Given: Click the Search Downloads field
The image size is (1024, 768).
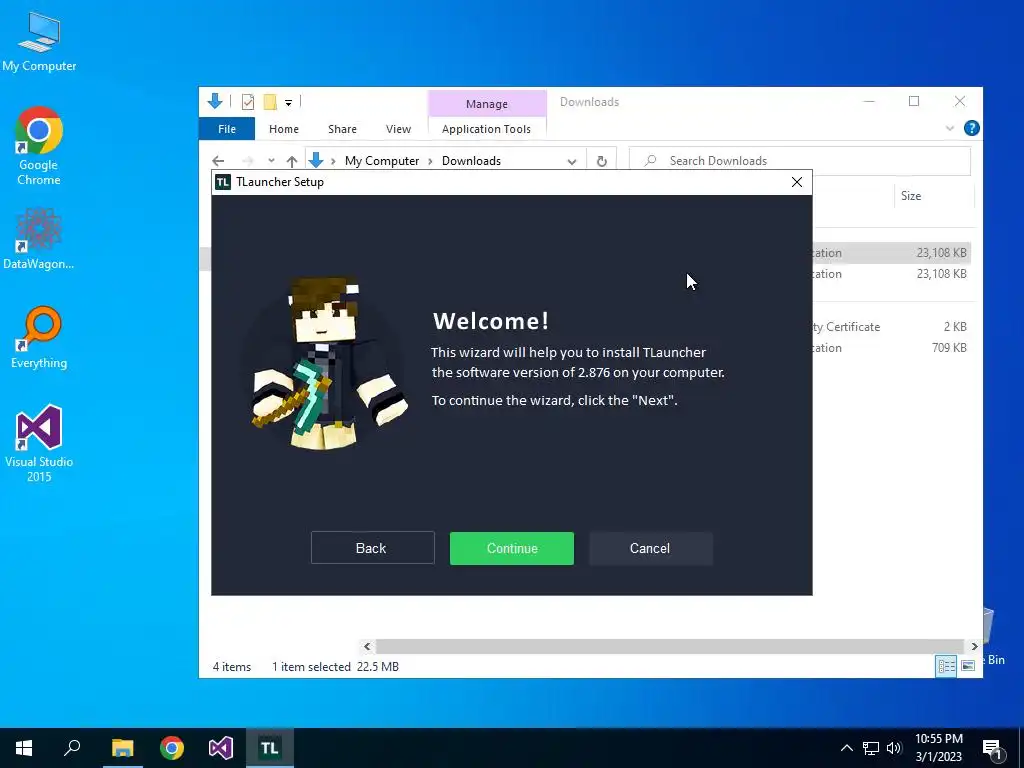Looking at the screenshot, I should tap(799, 161).
